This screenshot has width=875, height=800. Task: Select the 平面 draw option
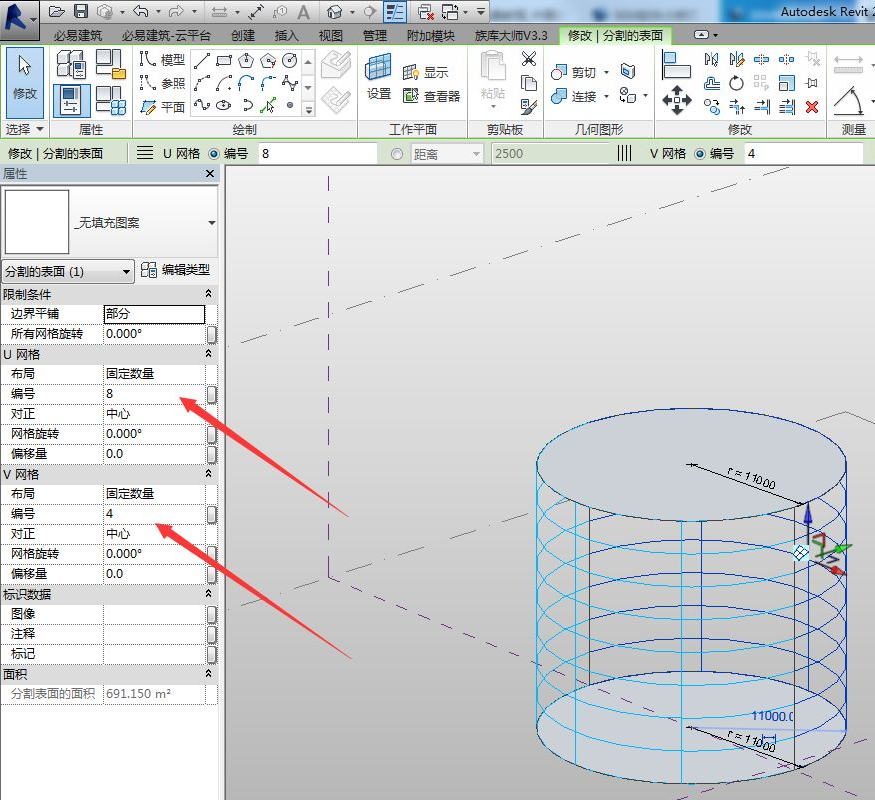pyautogui.click(x=162, y=107)
